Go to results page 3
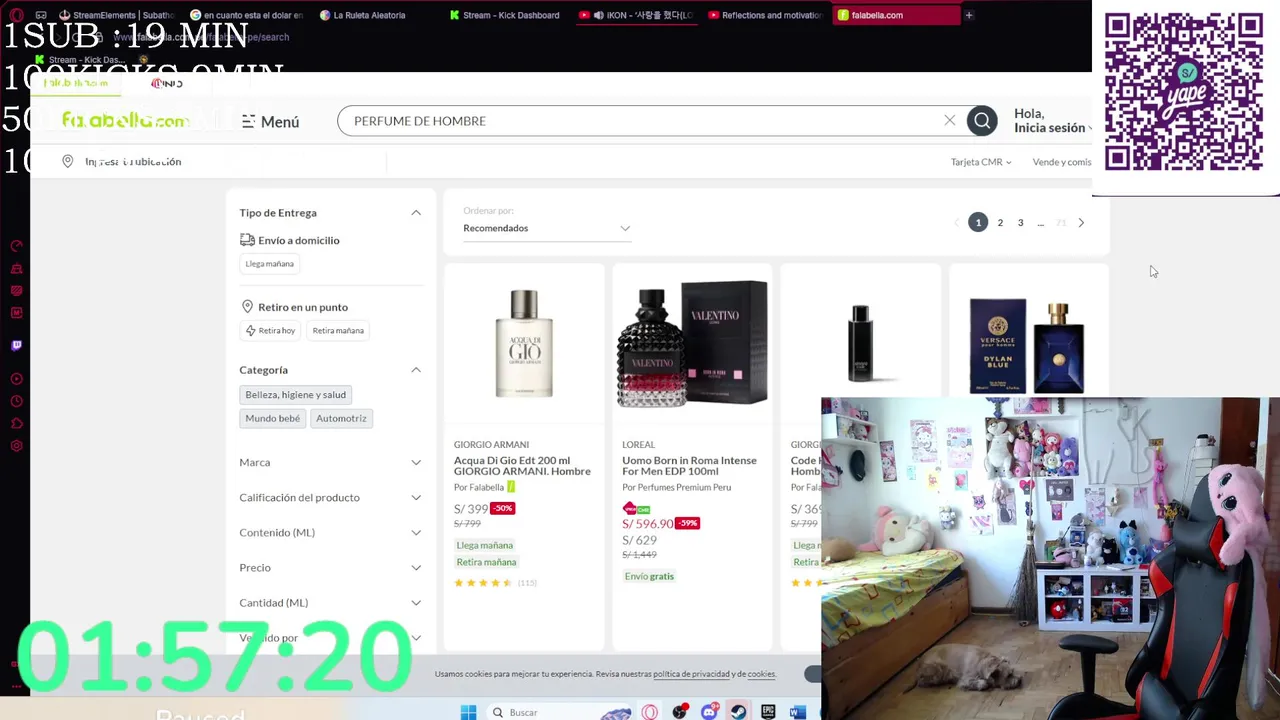 point(1020,222)
